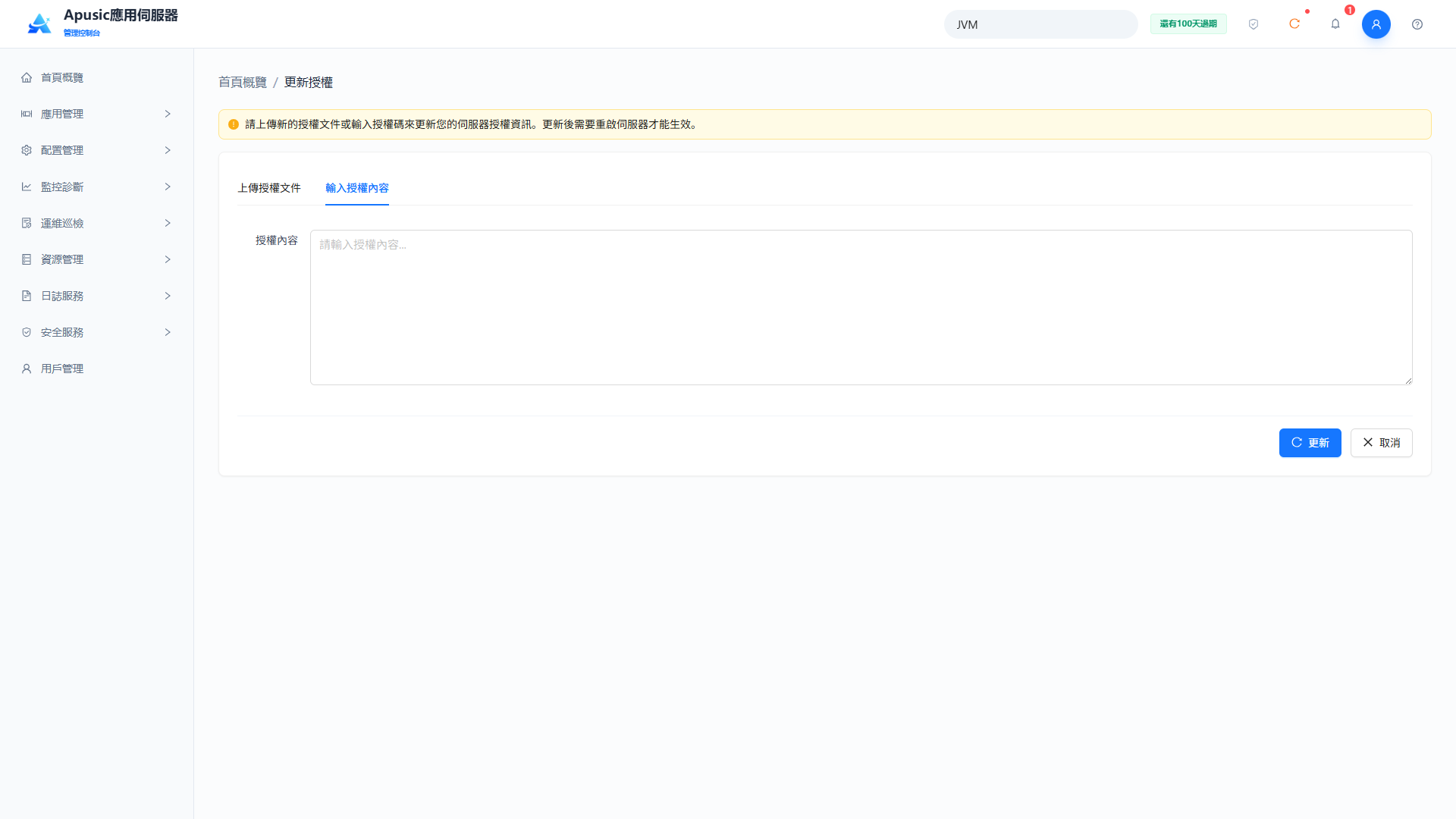1456x819 pixels.
Task: Click the 應用管理 sidebar icon
Action: click(x=27, y=114)
